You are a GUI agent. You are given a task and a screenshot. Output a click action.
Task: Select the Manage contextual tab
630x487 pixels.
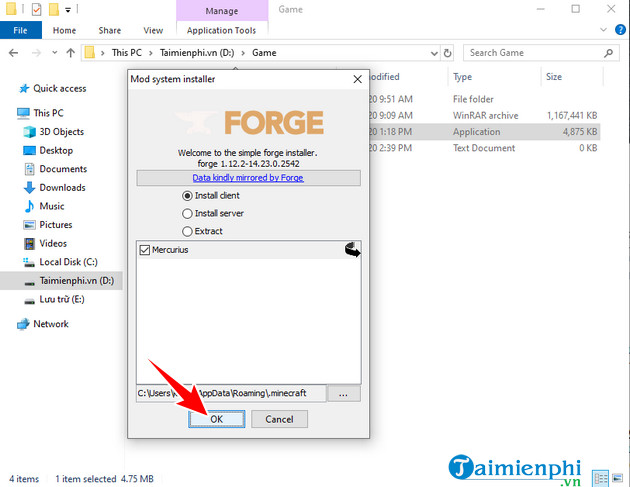(222, 11)
